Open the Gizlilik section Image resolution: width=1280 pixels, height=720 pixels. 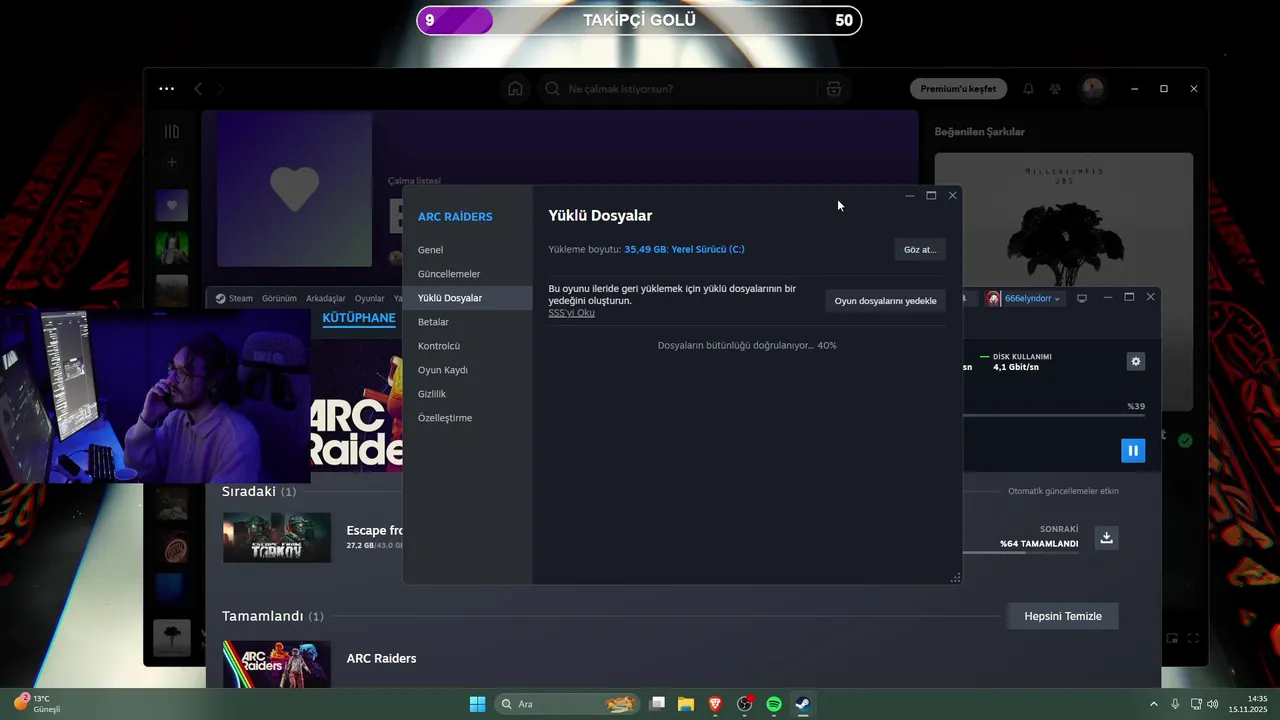click(468, 394)
